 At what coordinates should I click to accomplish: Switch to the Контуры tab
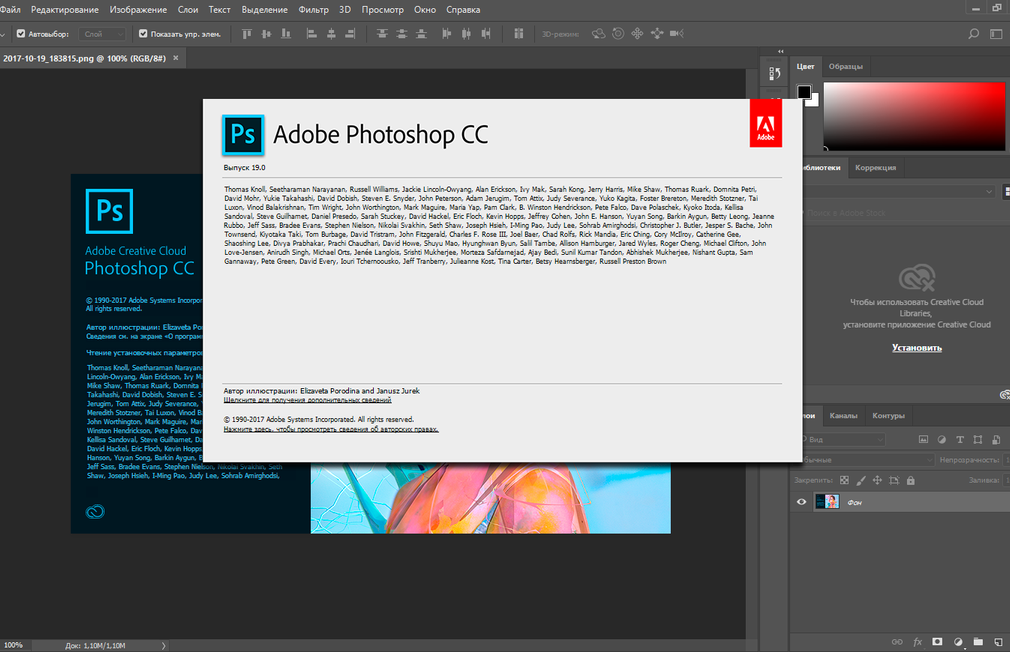pos(888,416)
